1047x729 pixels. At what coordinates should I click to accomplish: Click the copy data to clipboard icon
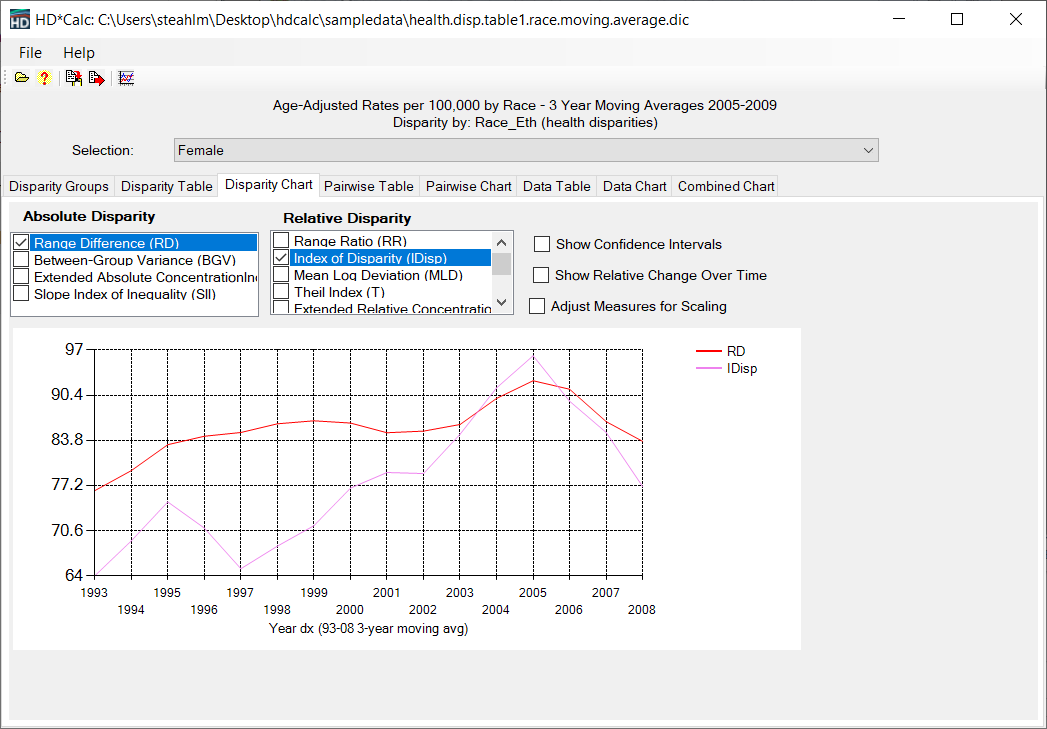click(73, 78)
